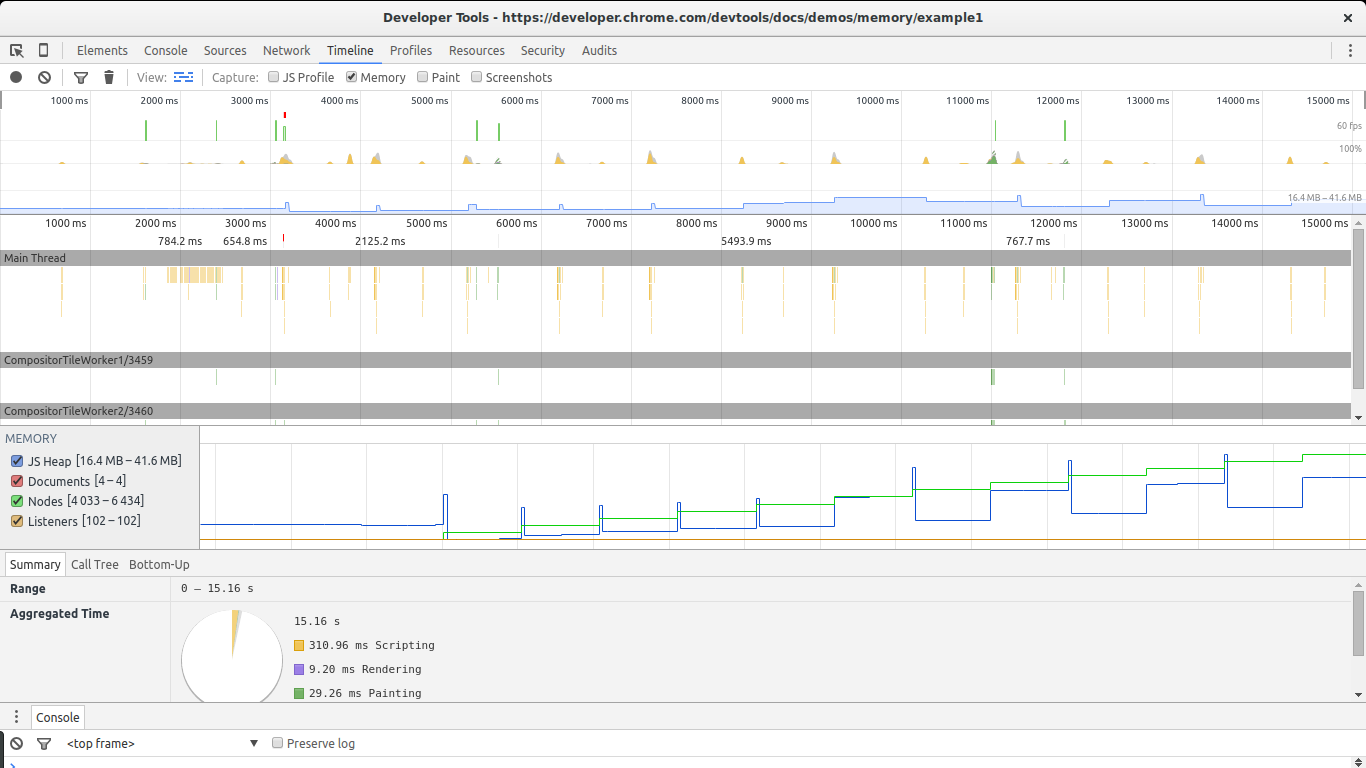Collapse the Main Thread section header
The height and width of the screenshot is (768, 1366).
pyautogui.click(x=35, y=258)
